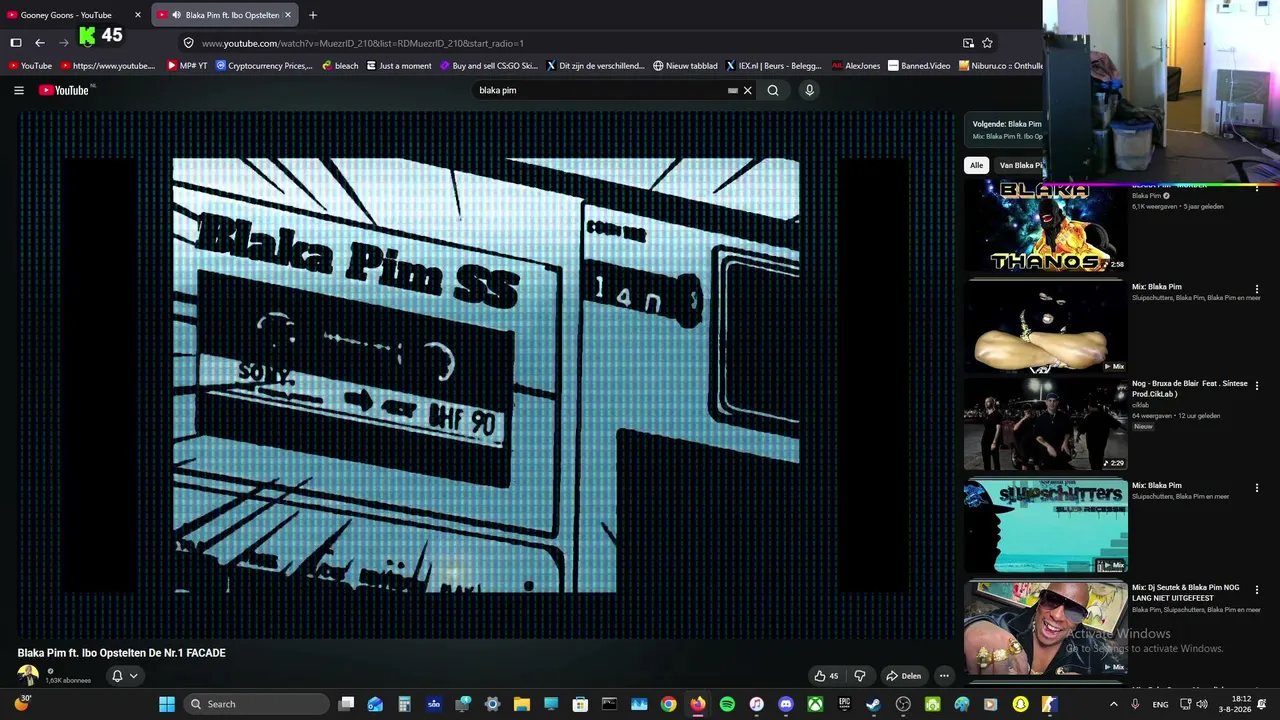This screenshot has height=720, width=1280.
Task: Open the IEX.nl Beurs bookmark
Action: [774, 66]
